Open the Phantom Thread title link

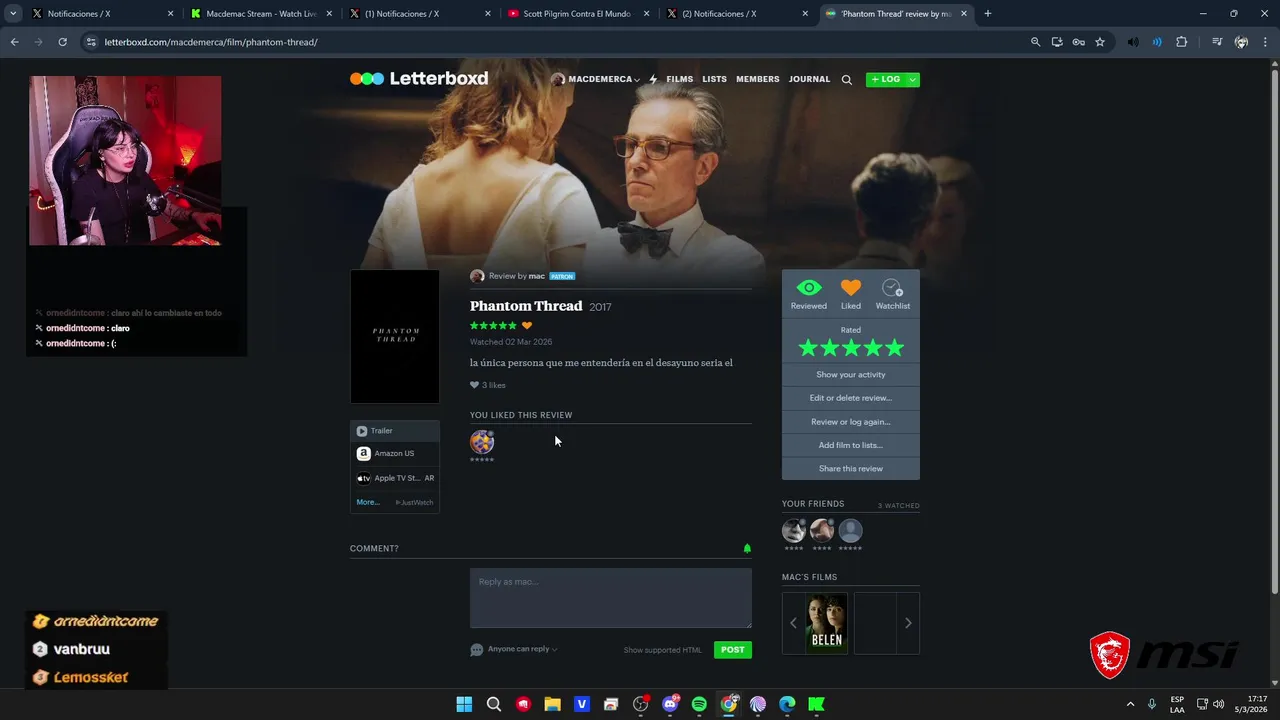(526, 306)
